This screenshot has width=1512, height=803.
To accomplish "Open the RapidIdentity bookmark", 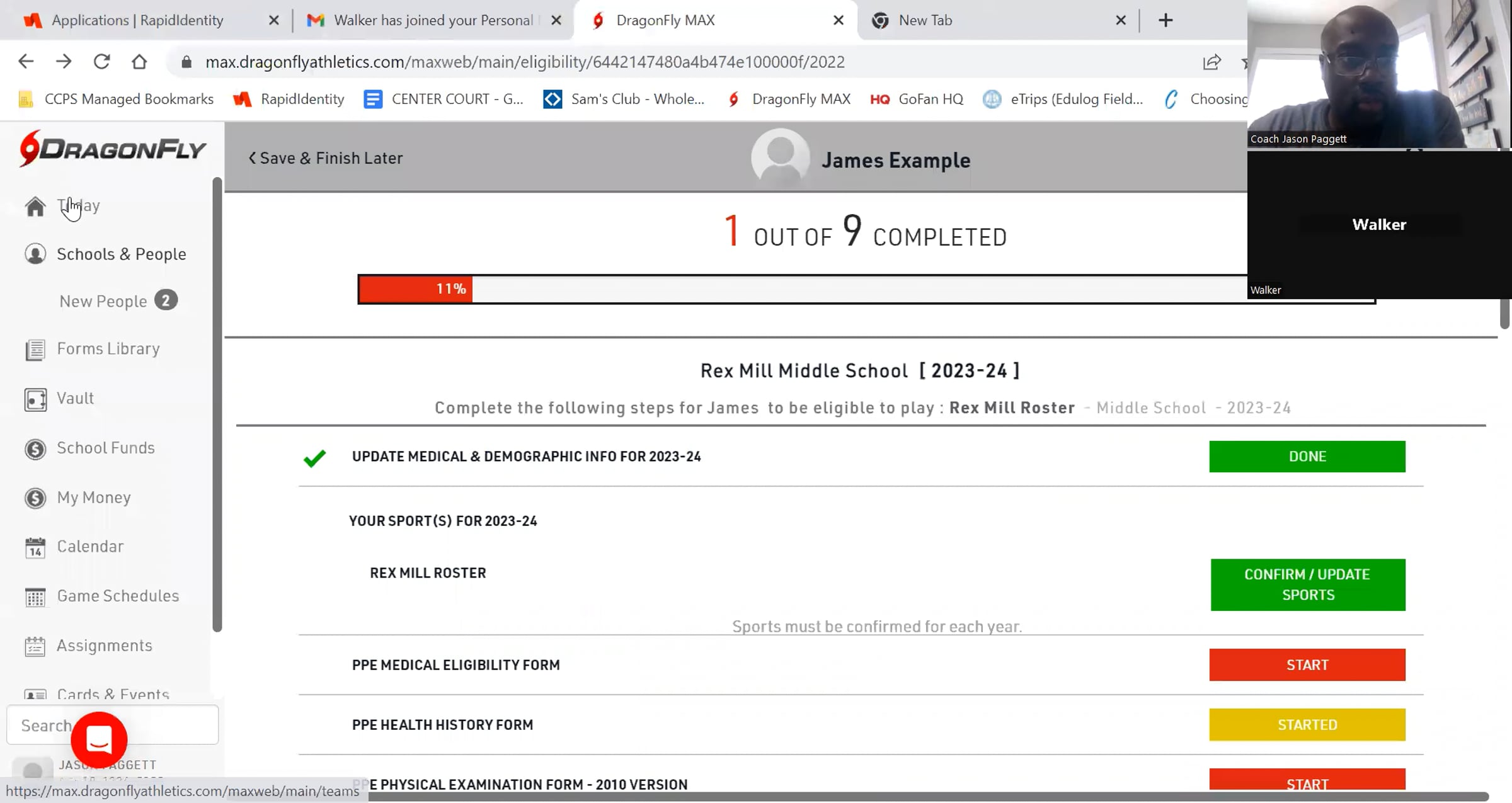I will point(289,99).
